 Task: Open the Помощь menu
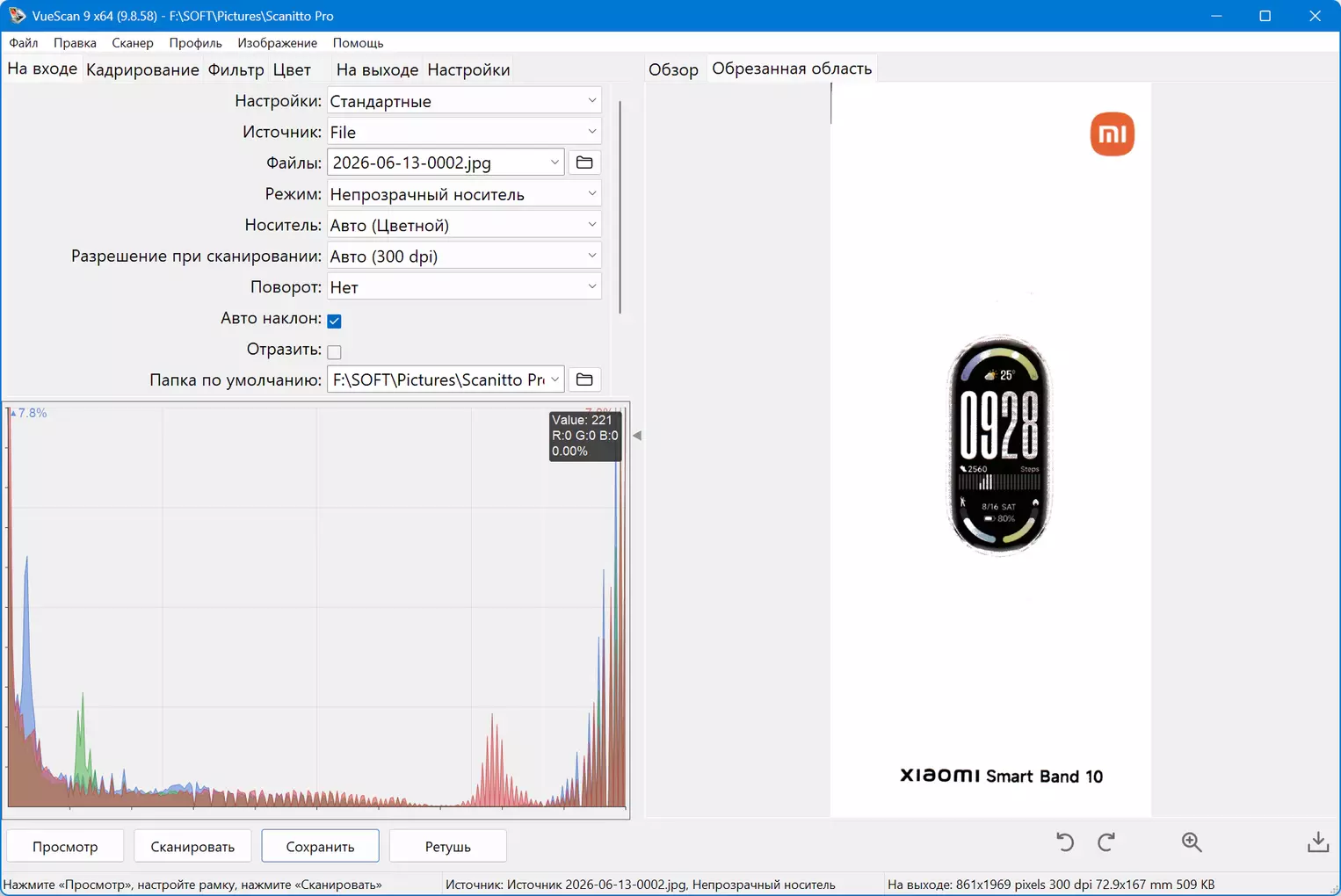pyautogui.click(x=359, y=42)
